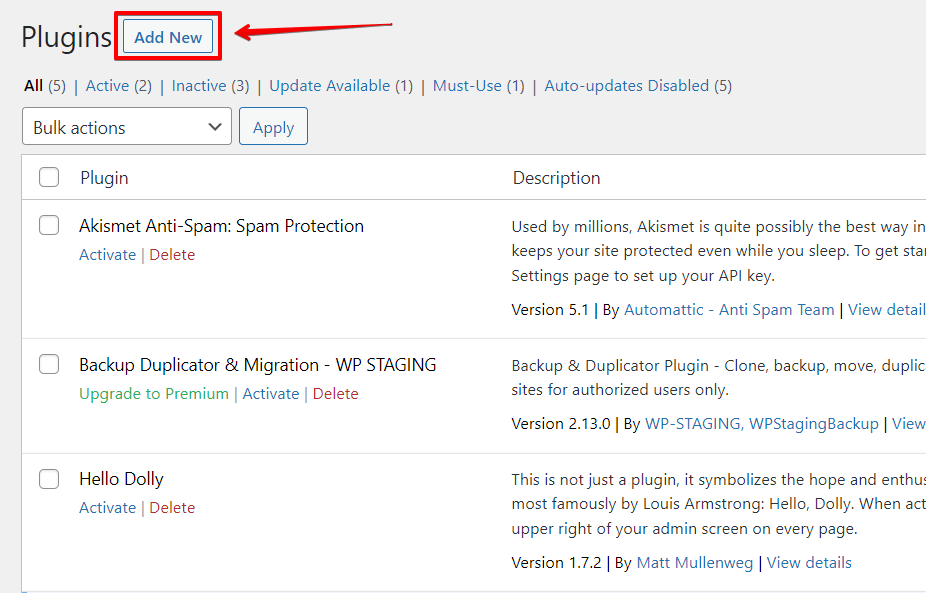
Task: Show Must-Use plugins
Action: coord(467,86)
